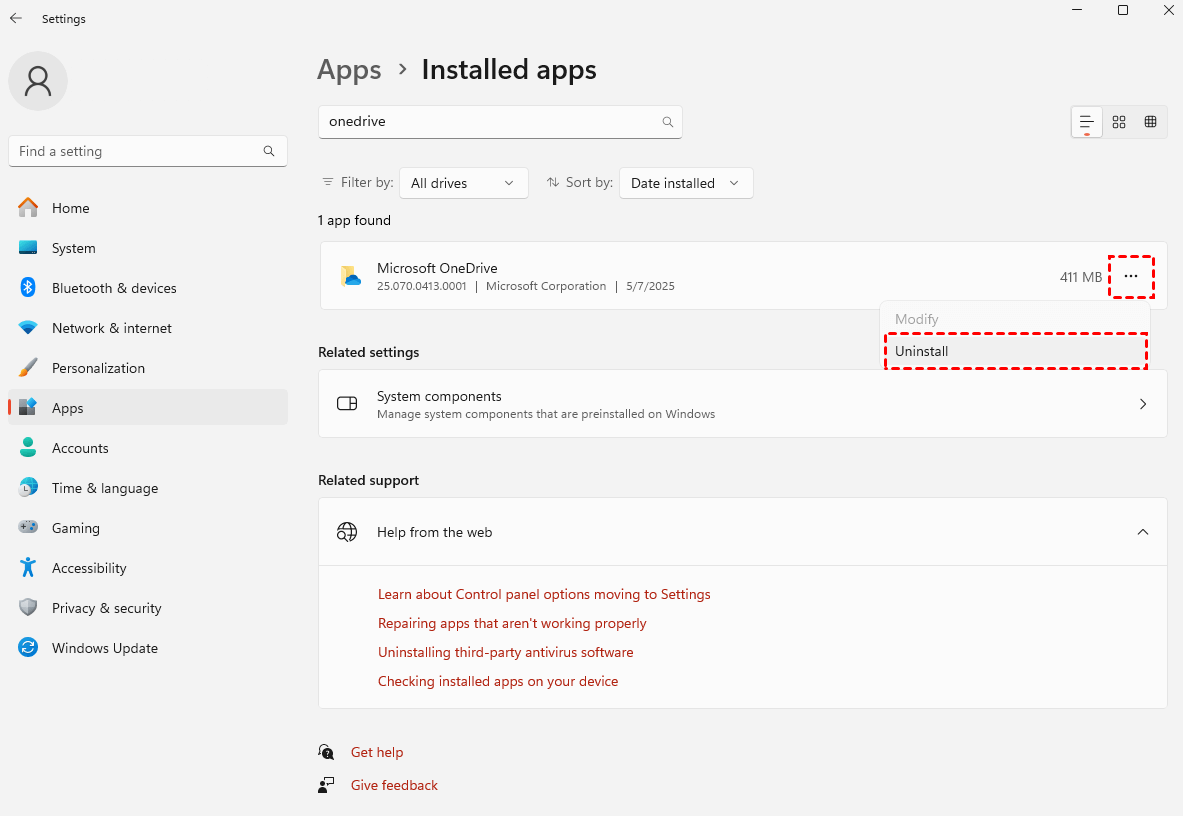Select Personalization in the sidebar
The height and width of the screenshot is (816, 1183).
[98, 368]
